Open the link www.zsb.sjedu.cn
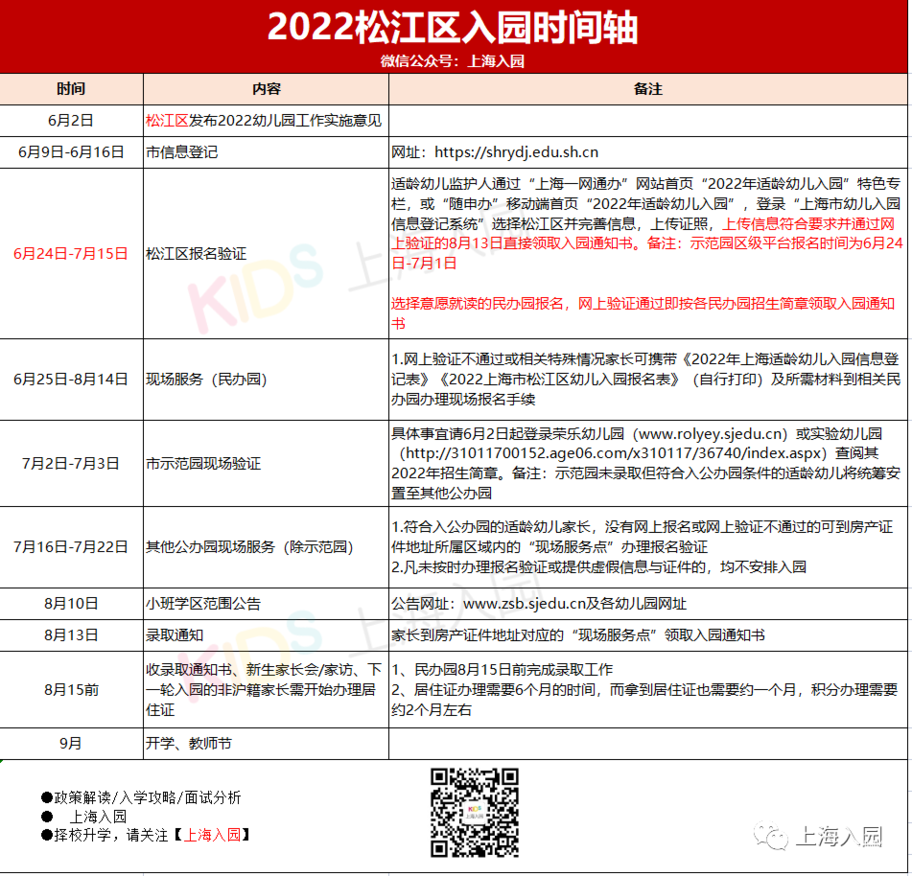This screenshot has width=912, height=876. pos(524,603)
